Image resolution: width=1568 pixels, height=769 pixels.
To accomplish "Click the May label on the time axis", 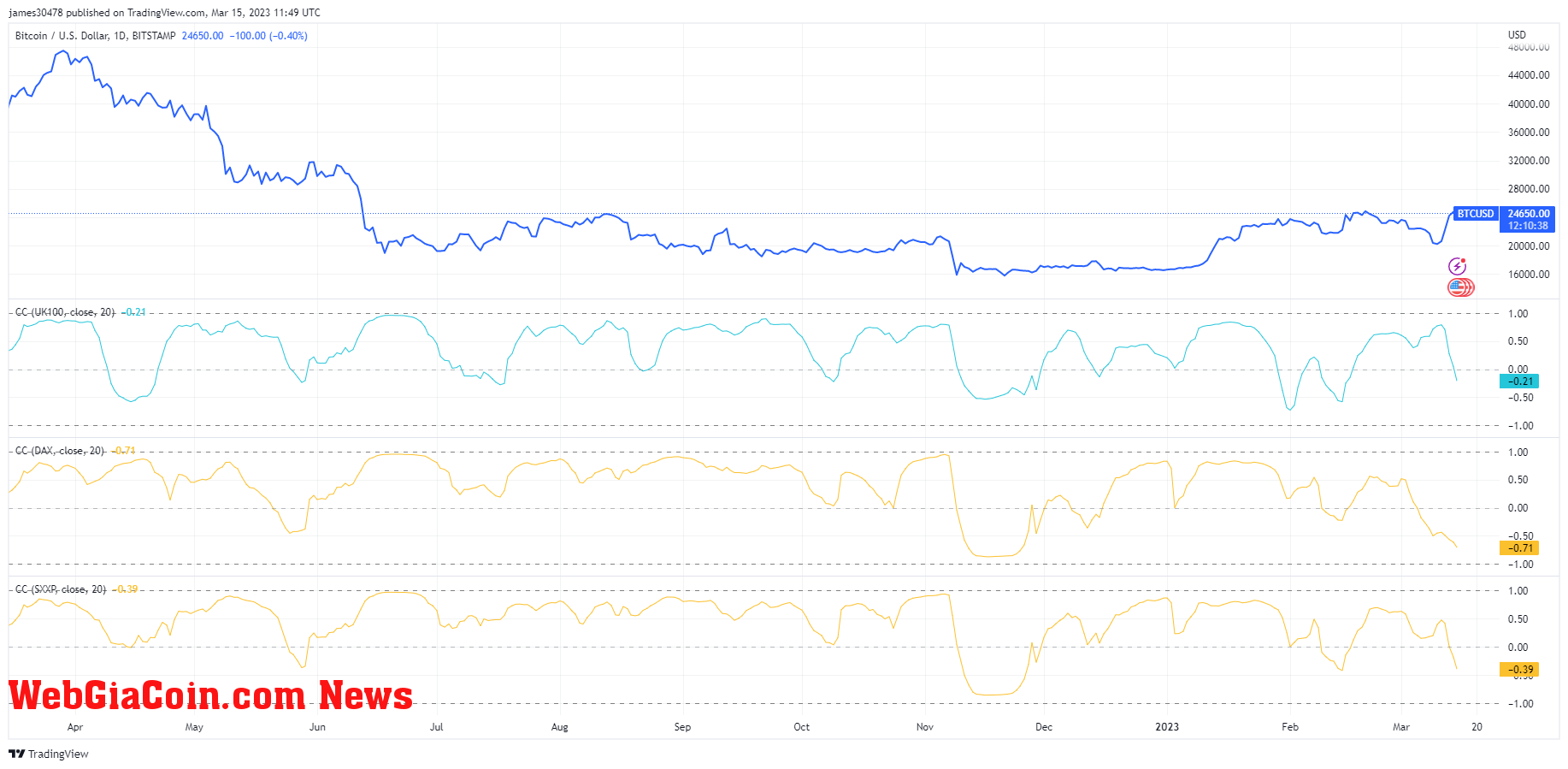I will [x=194, y=727].
